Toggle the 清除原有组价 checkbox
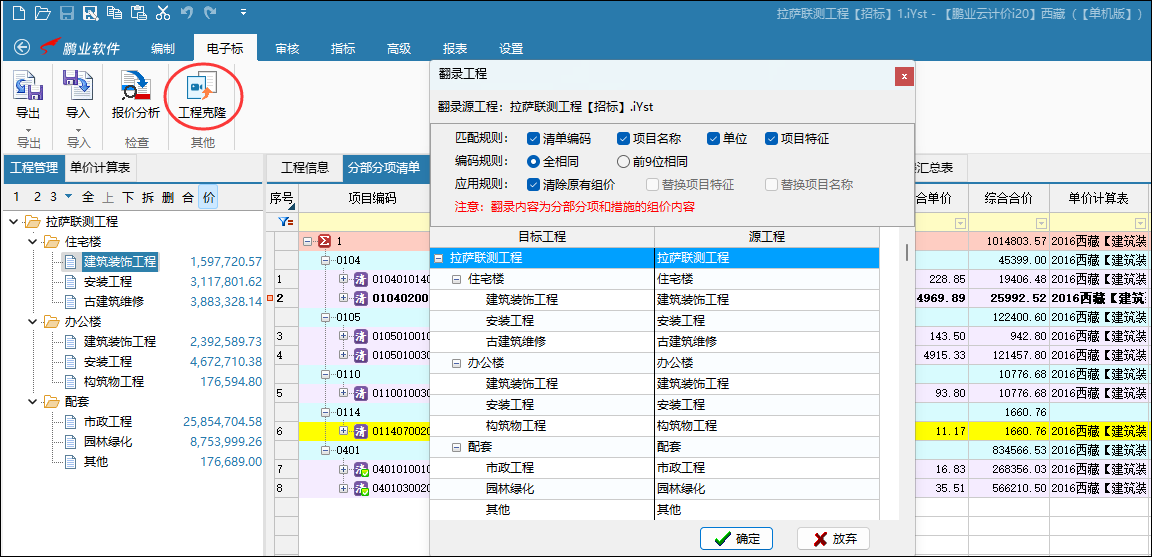The image size is (1152, 557). tap(533, 184)
